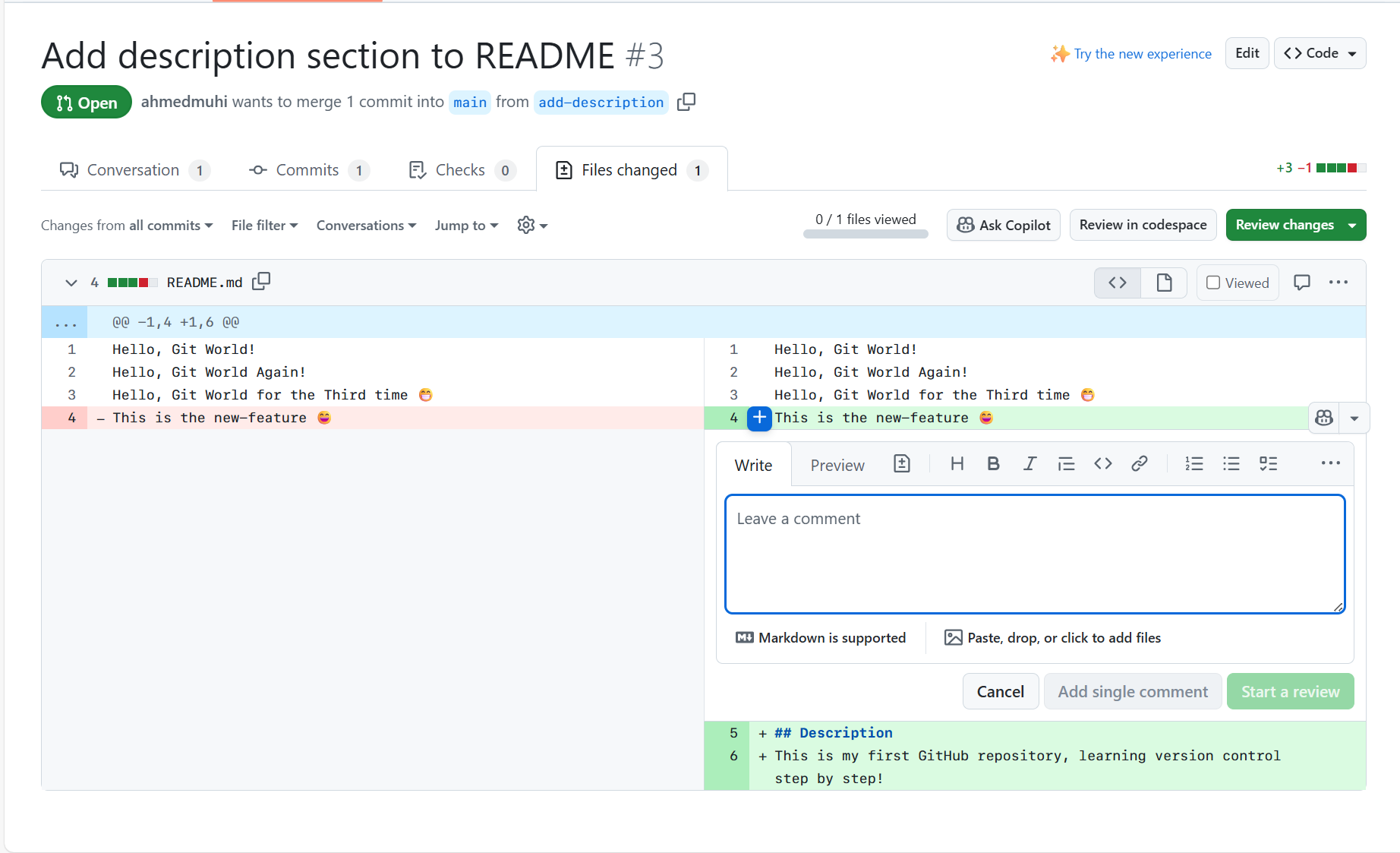Collapse the README.md file diff
This screenshot has height=853, width=1400.
[x=71, y=283]
